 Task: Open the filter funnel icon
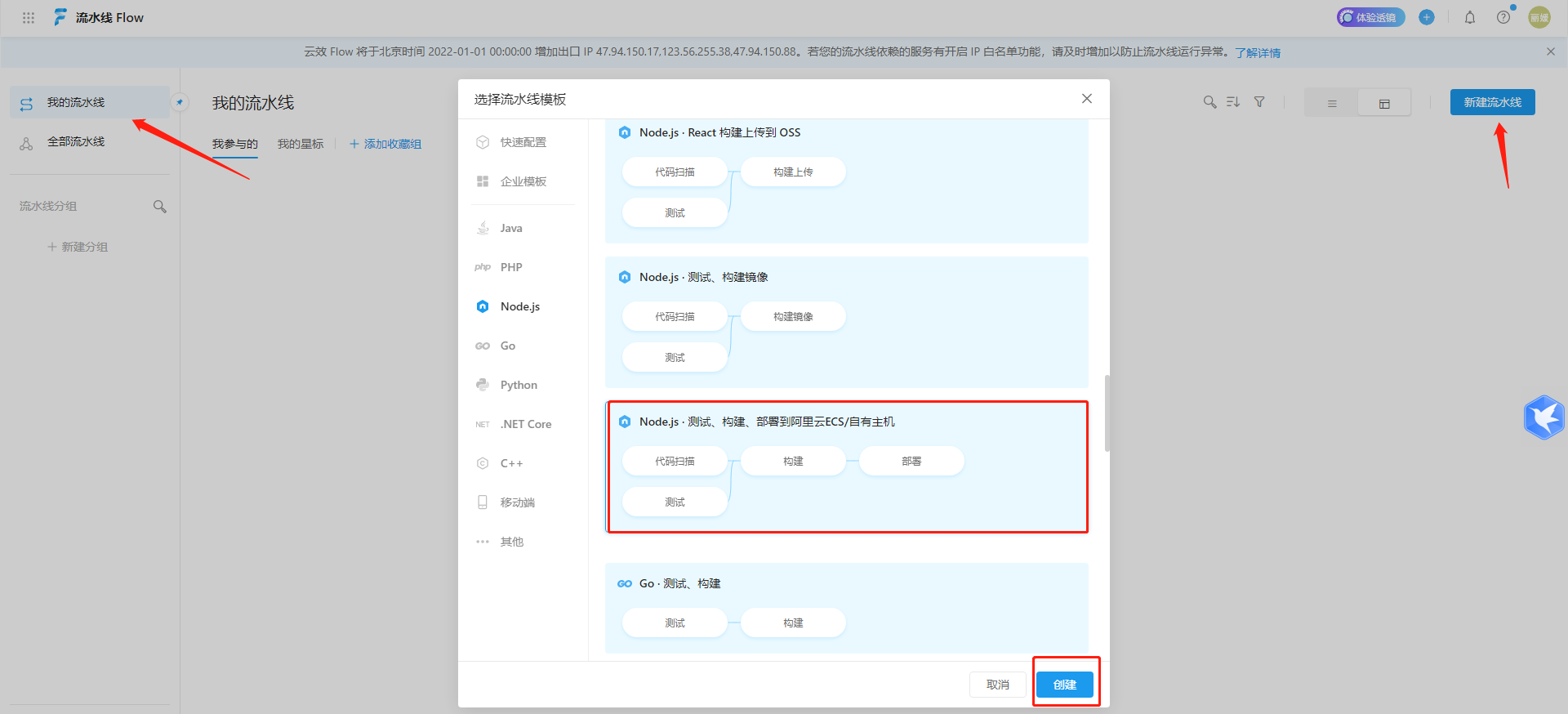coord(1259,102)
